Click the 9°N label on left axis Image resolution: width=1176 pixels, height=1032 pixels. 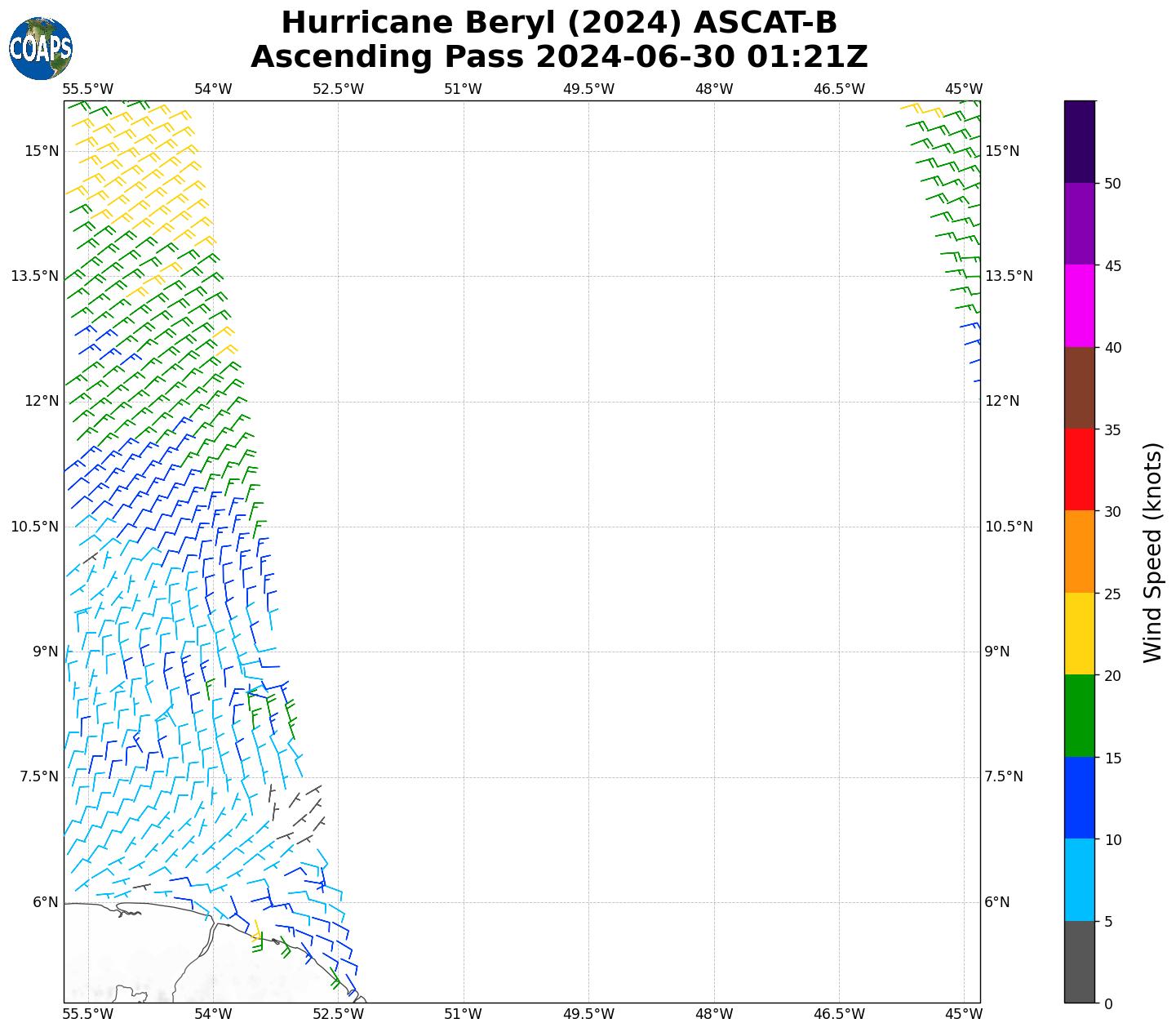(46, 652)
